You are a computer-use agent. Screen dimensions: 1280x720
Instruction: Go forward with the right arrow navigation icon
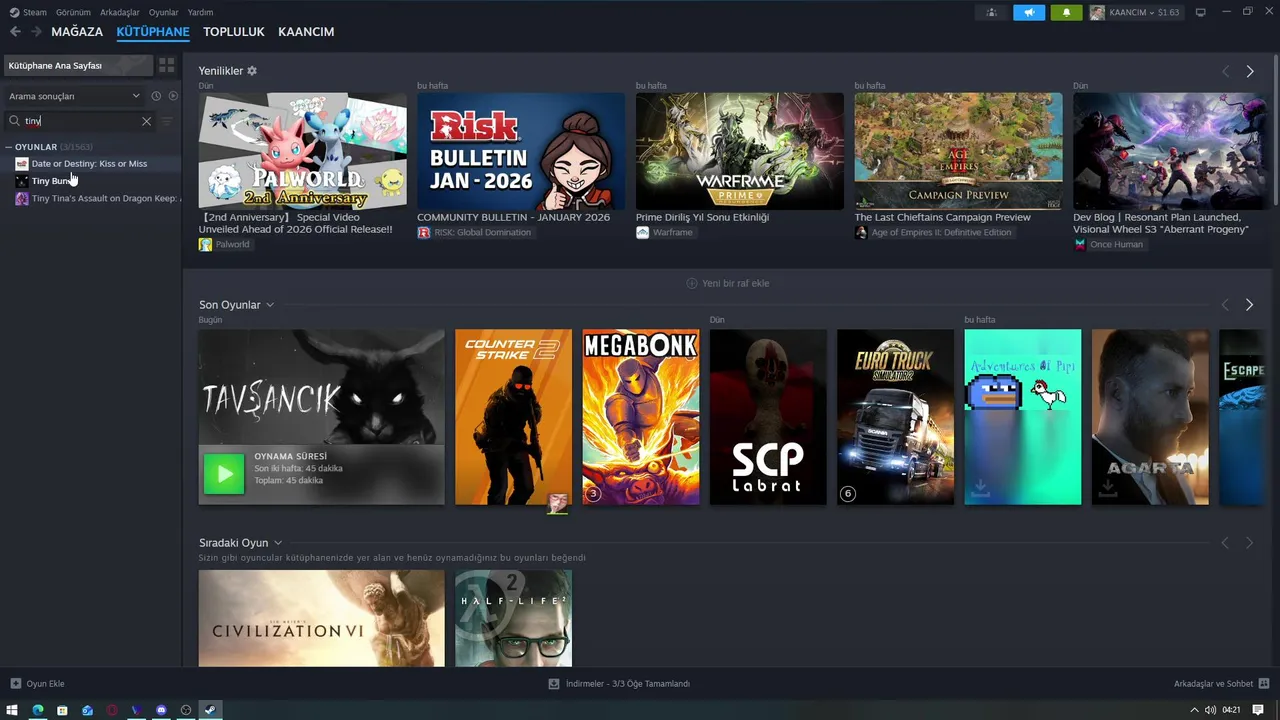point(37,32)
